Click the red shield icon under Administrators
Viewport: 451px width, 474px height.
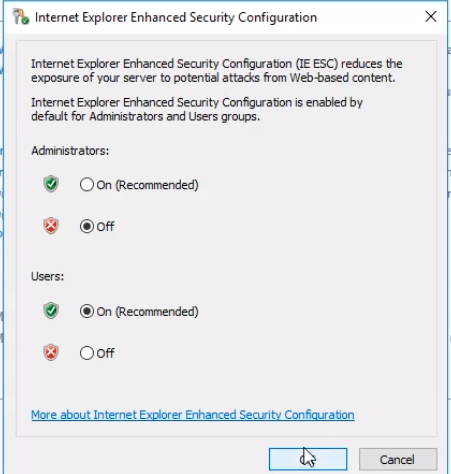point(51,226)
